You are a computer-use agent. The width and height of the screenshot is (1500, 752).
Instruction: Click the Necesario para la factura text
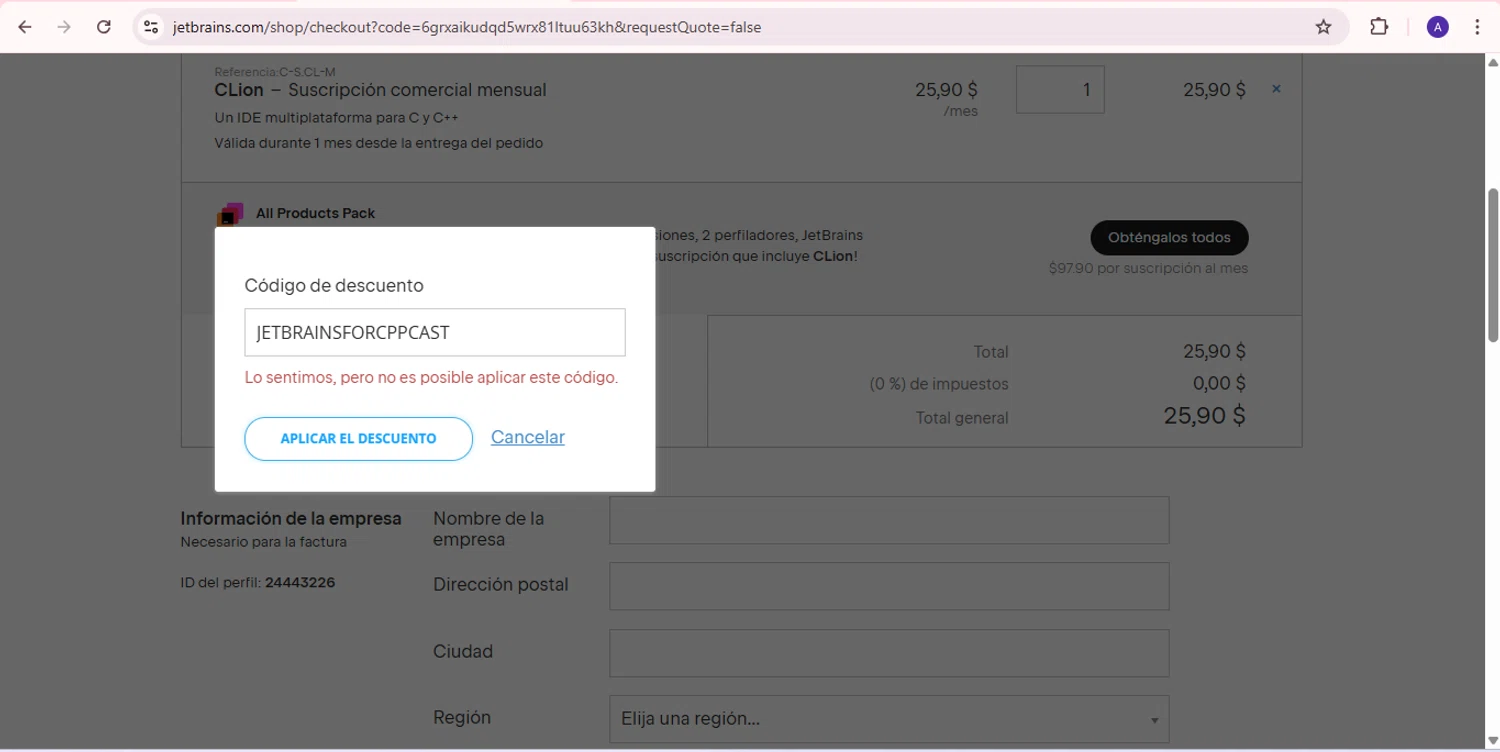264,542
